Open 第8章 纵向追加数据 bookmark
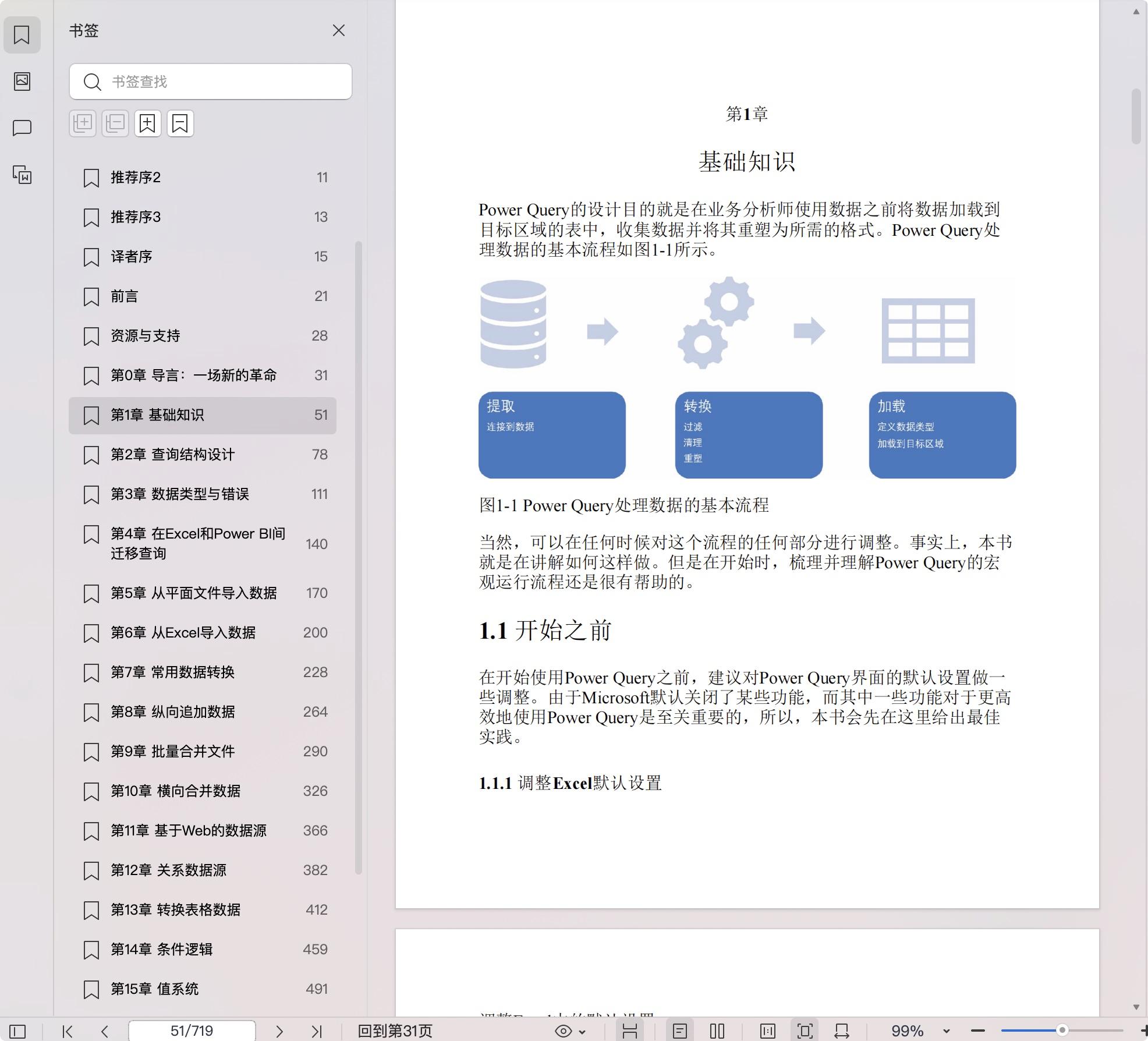The image size is (1148, 1041). point(203,712)
